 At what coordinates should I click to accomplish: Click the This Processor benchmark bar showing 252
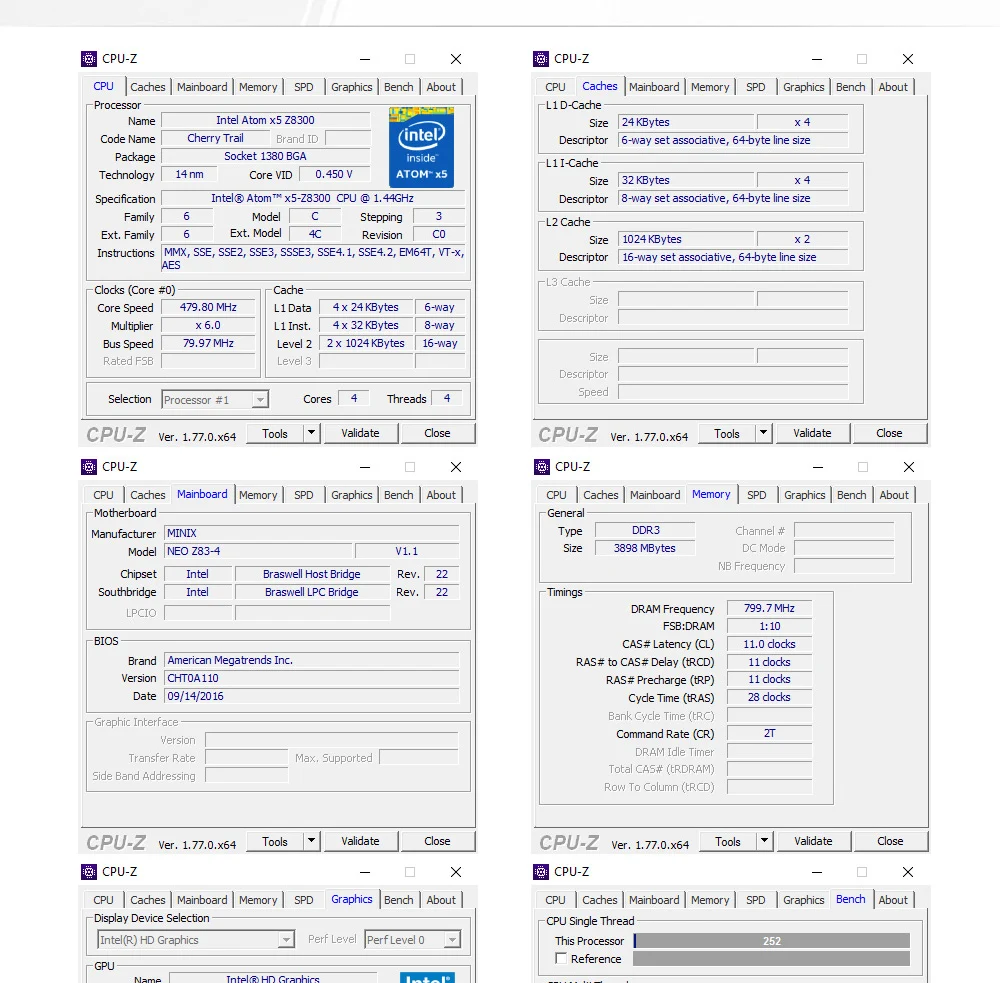pos(772,941)
